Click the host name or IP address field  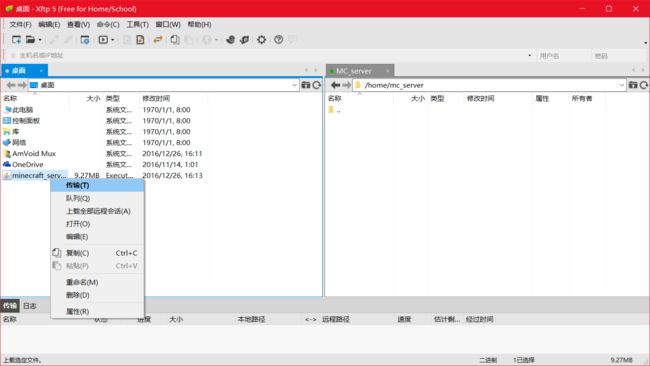point(269,55)
